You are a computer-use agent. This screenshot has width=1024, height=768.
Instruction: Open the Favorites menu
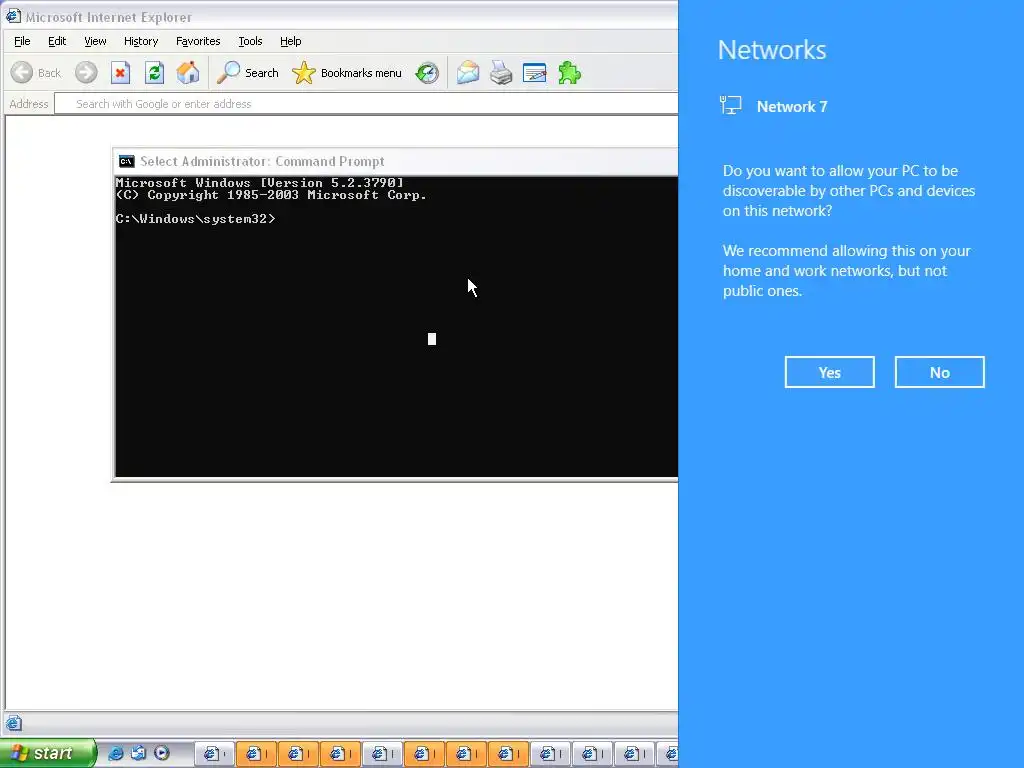198,41
